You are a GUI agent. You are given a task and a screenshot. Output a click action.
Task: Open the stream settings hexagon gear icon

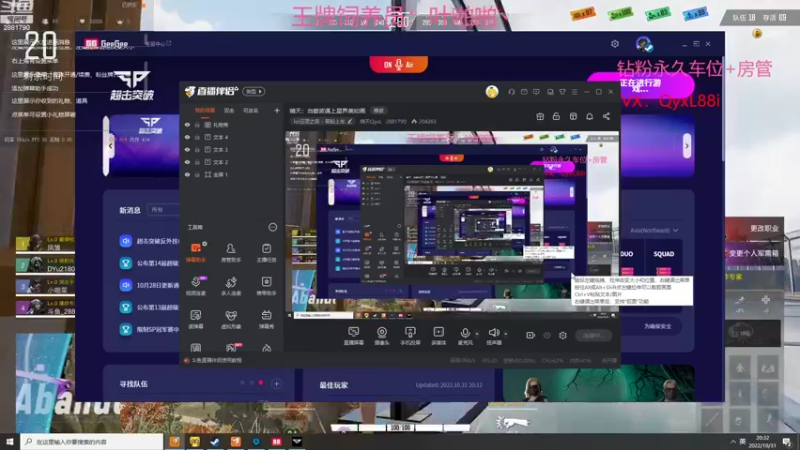click(563, 335)
